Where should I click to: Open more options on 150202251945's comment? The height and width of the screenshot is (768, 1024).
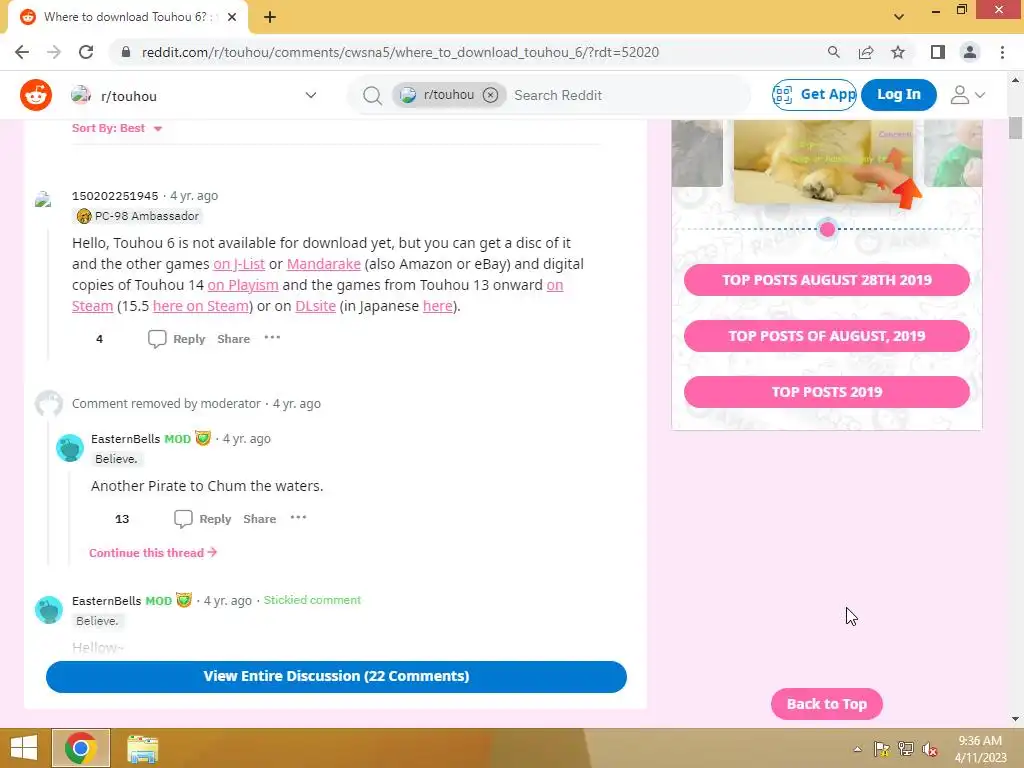272,338
